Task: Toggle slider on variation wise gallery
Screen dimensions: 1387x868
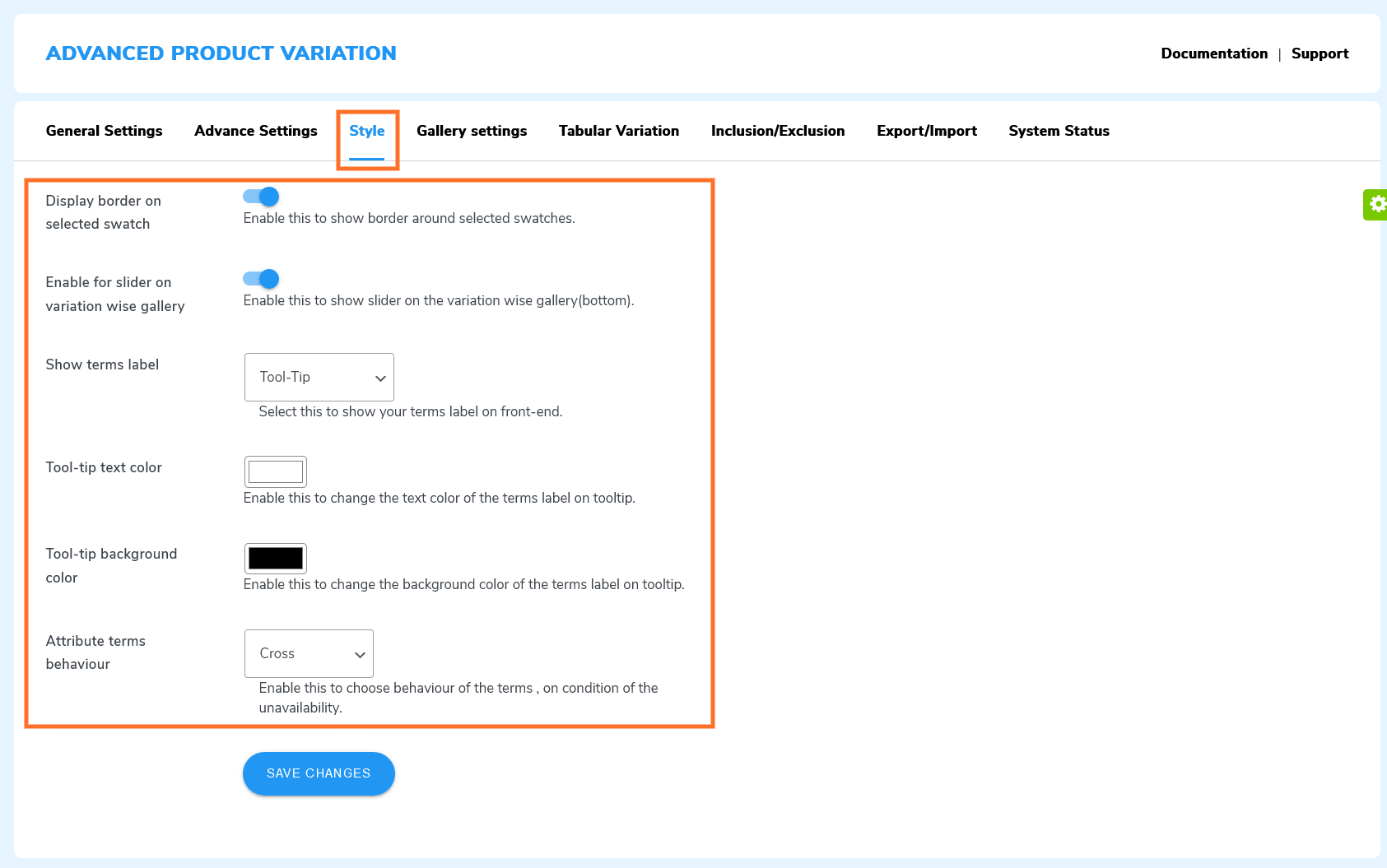Action: point(260,278)
